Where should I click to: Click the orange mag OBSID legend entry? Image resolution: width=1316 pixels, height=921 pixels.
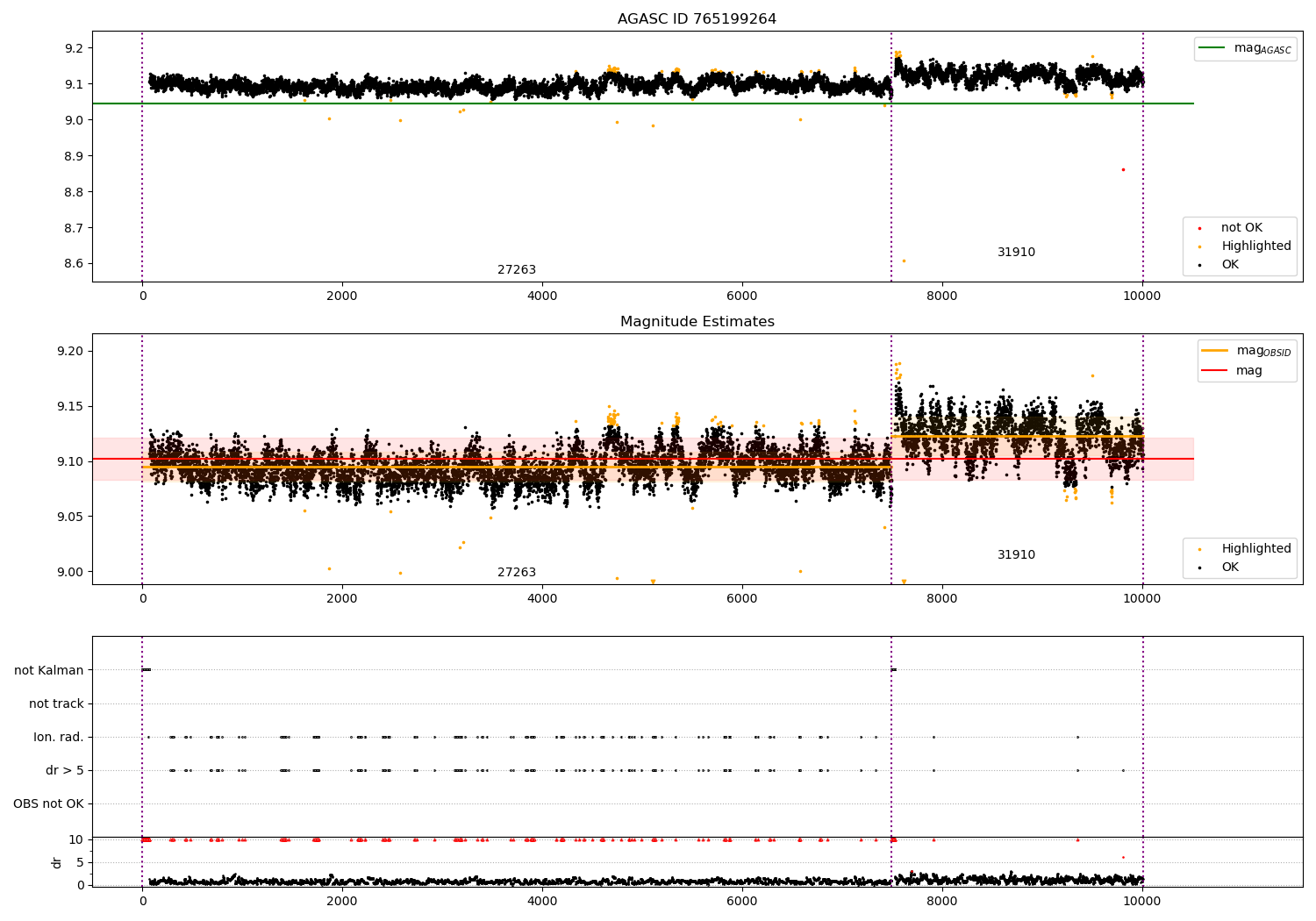click(x=1247, y=351)
